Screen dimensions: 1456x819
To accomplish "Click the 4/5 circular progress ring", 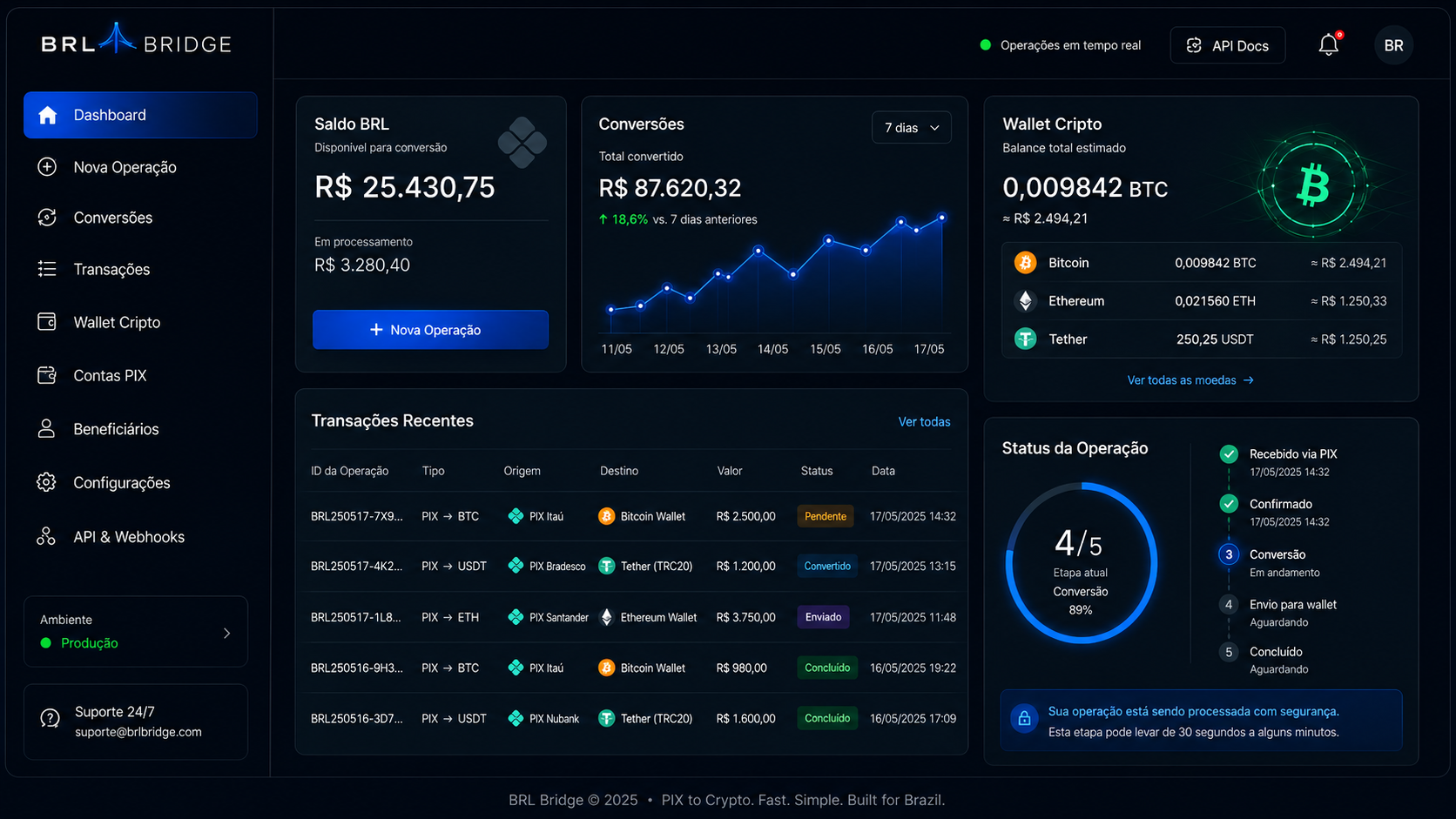I will tap(1081, 563).
